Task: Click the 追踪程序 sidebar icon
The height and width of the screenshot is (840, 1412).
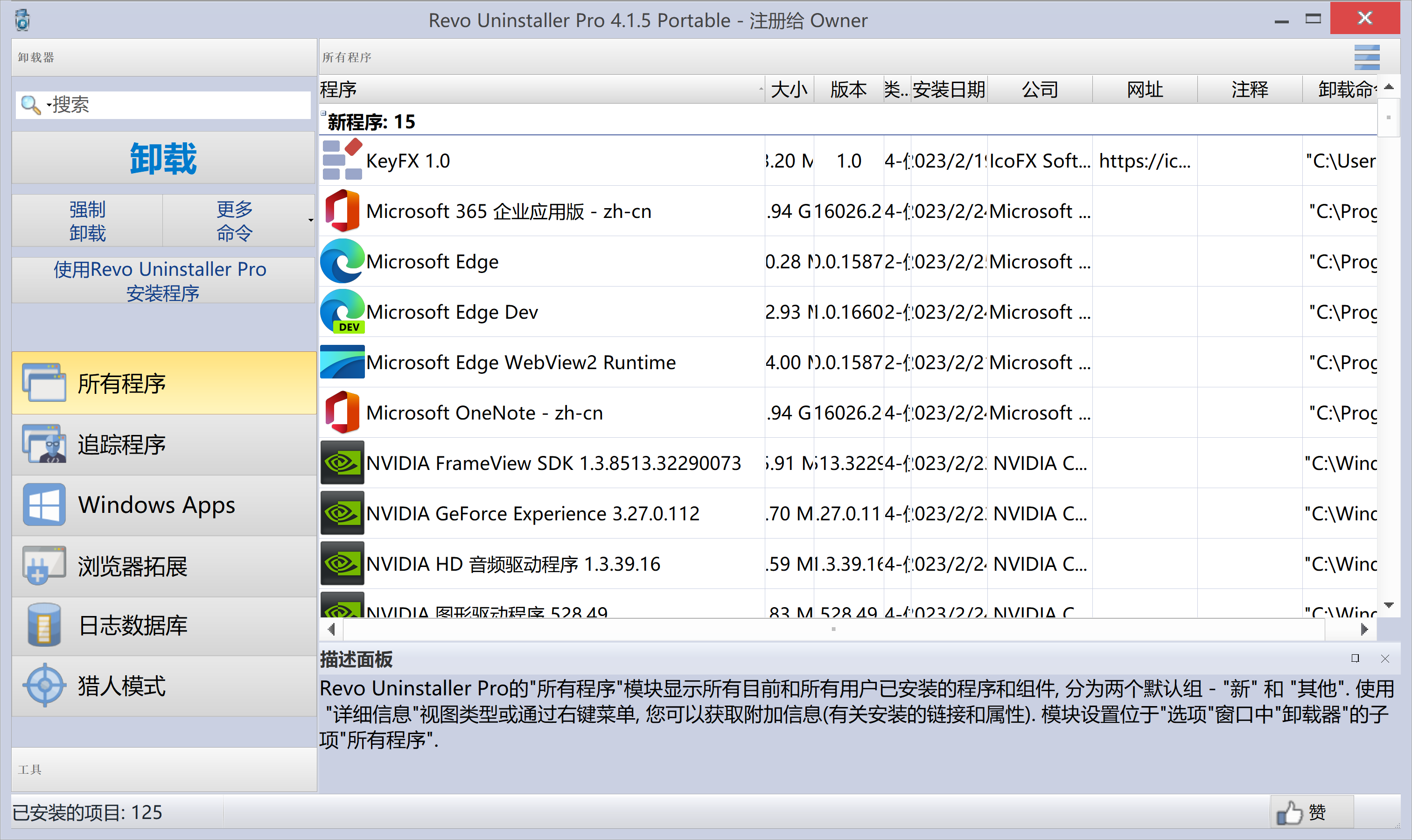Action: click(44, 444)
